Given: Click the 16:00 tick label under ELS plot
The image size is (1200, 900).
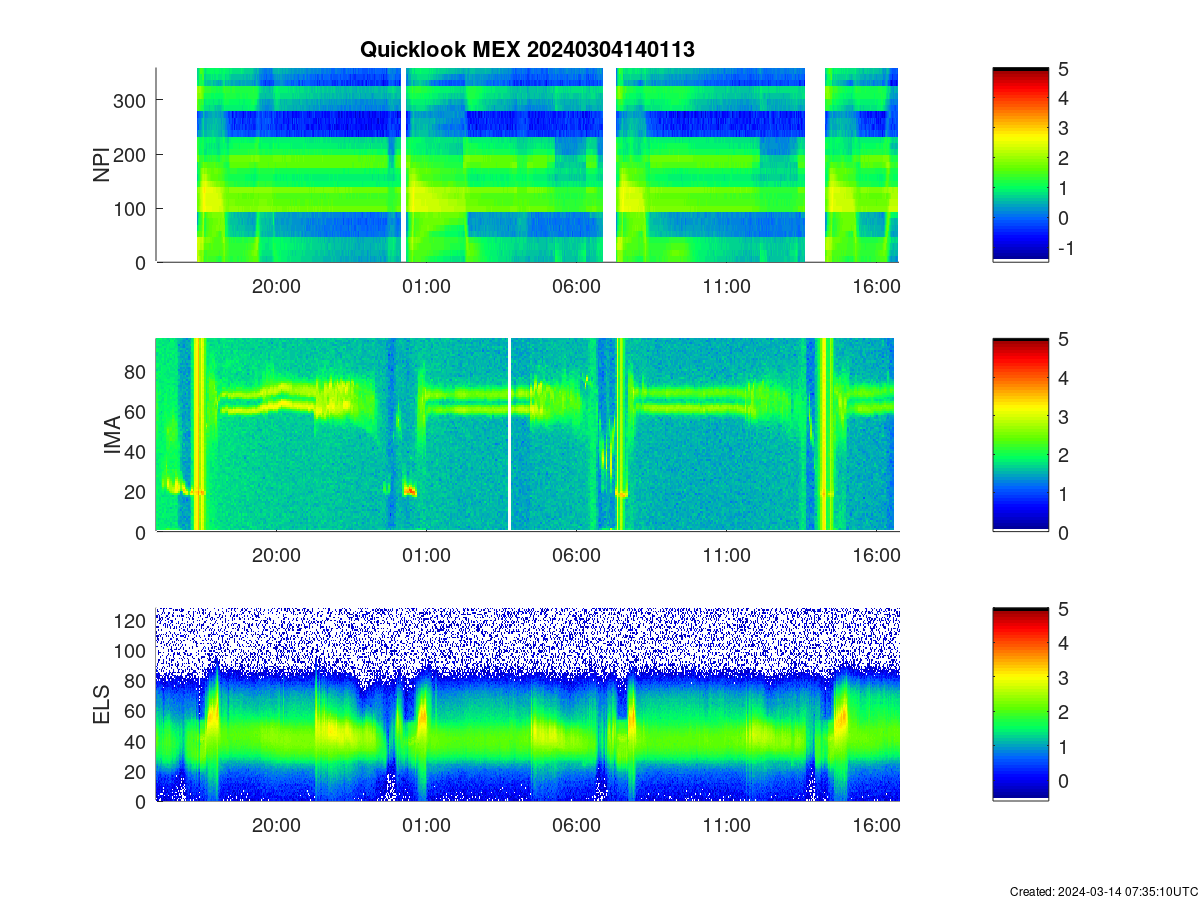Looking at the screenshot, I should 877,826.
